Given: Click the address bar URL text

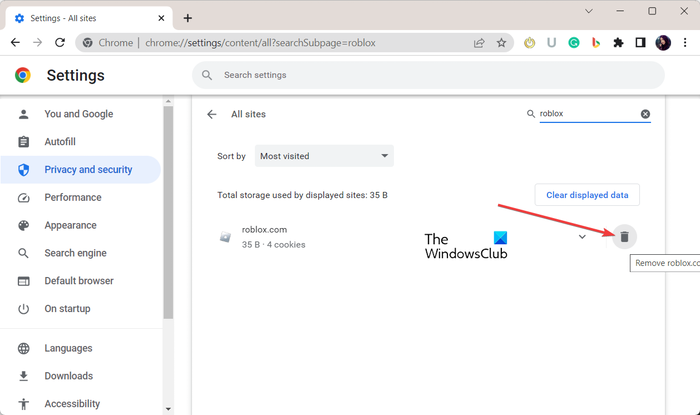Looking at the screenshot, I should pyautogui.click(x=260, y=43).
